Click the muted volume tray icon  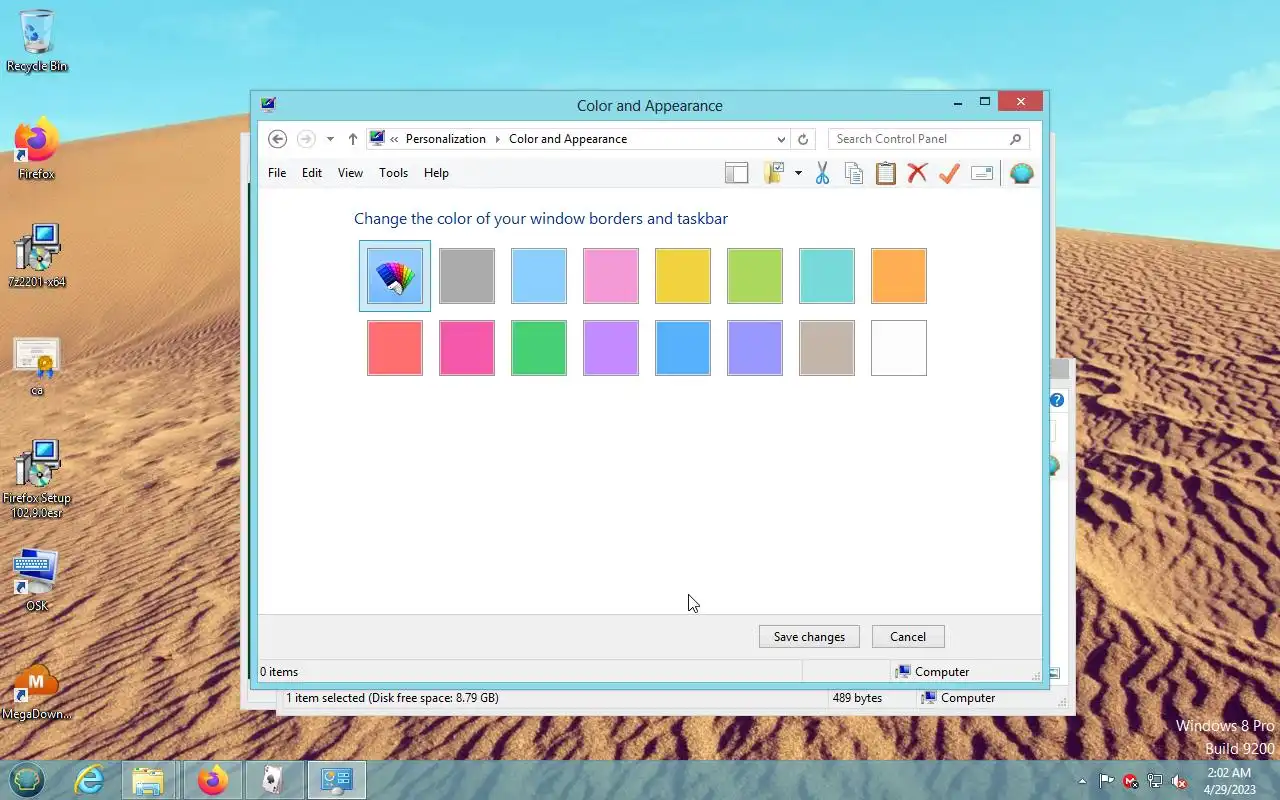point(1179,781)
